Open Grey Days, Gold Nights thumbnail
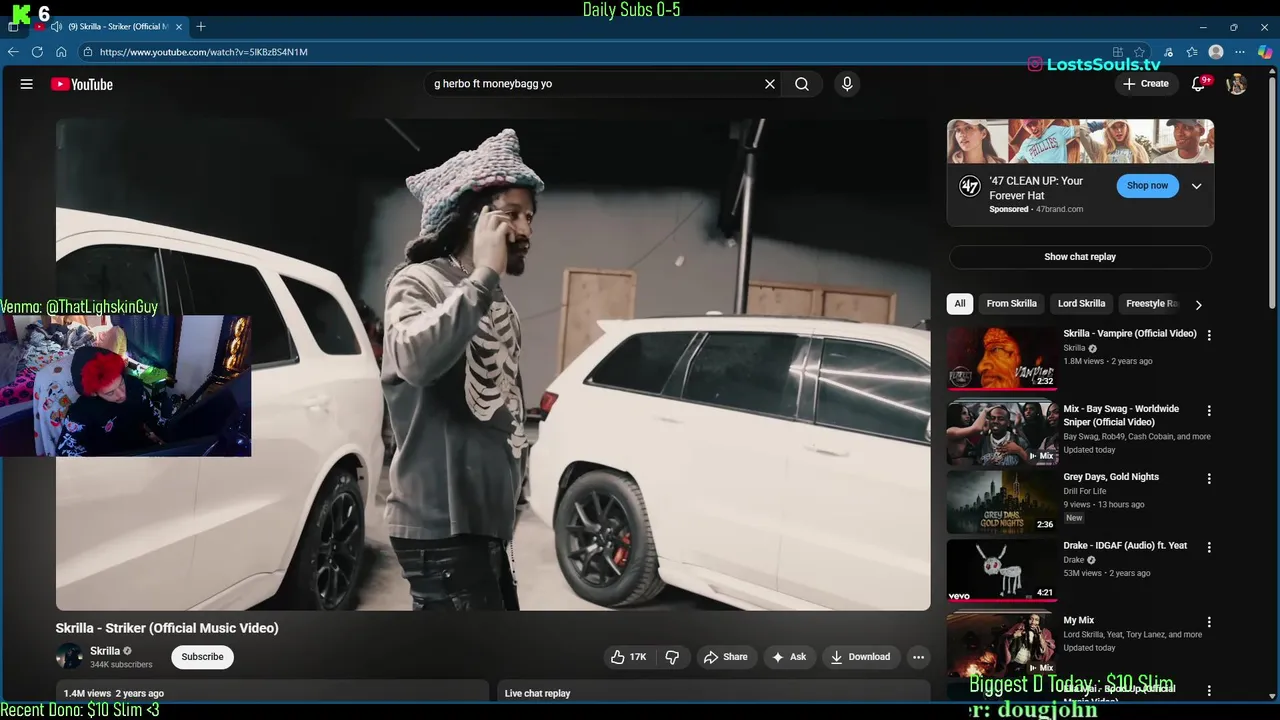This screenshot has width=1280, height=720. pos(1002,502)
